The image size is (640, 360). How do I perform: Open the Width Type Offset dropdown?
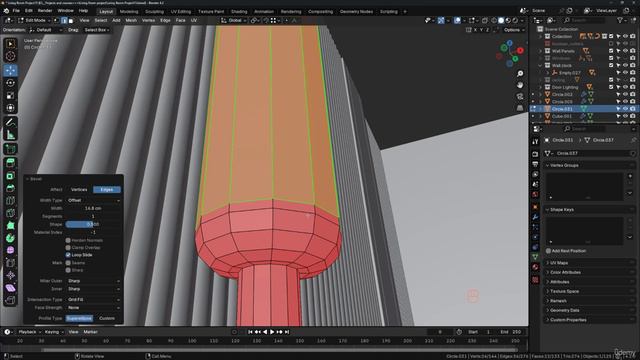coord(93,200)
